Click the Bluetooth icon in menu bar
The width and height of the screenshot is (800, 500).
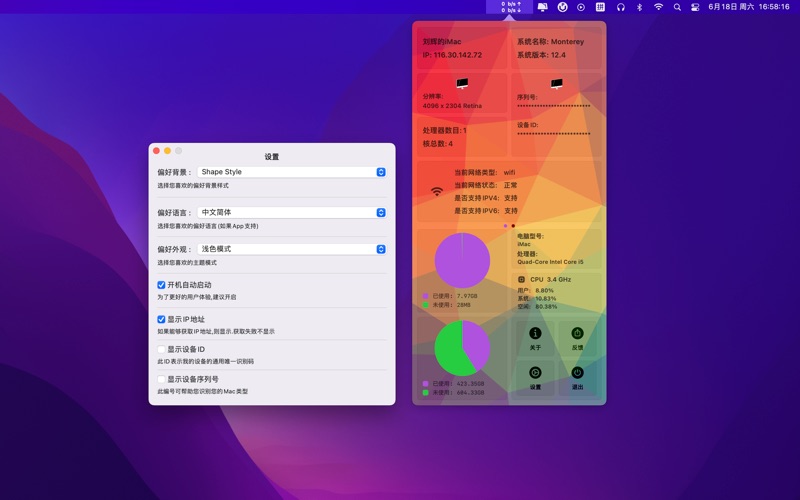pyautogui.click(x=639, y=7)
